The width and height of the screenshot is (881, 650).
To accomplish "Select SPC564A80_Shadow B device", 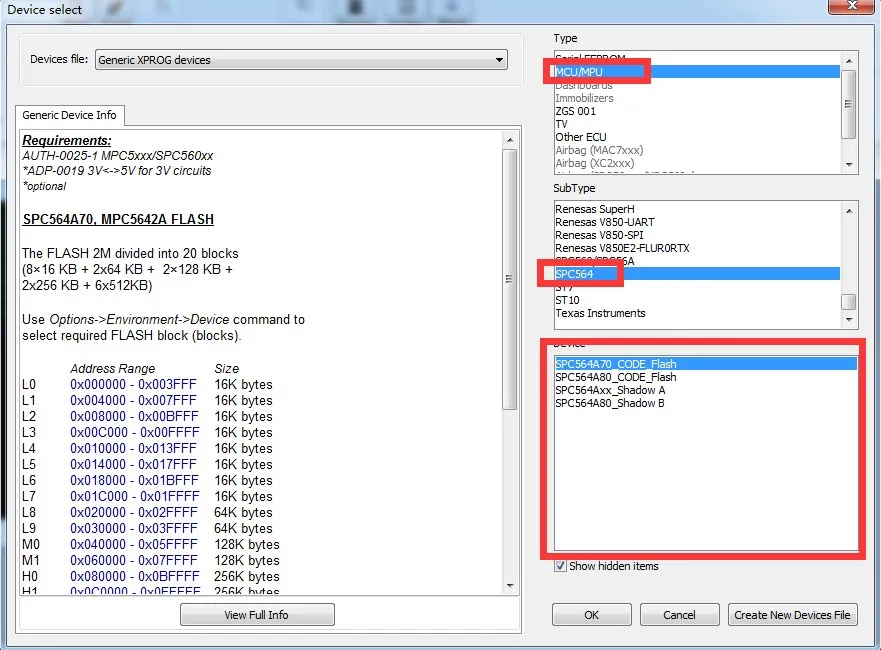I will (705, 403).
